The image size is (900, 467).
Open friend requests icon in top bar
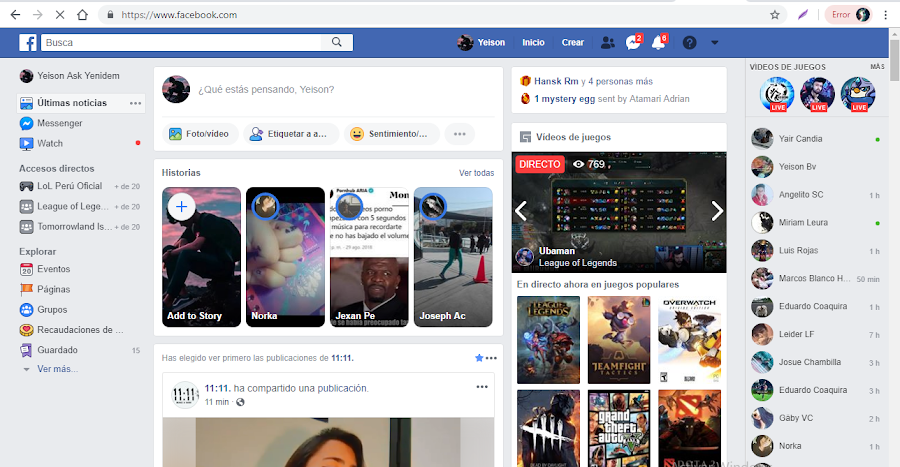pyautogui.click(x=607, y=42)
